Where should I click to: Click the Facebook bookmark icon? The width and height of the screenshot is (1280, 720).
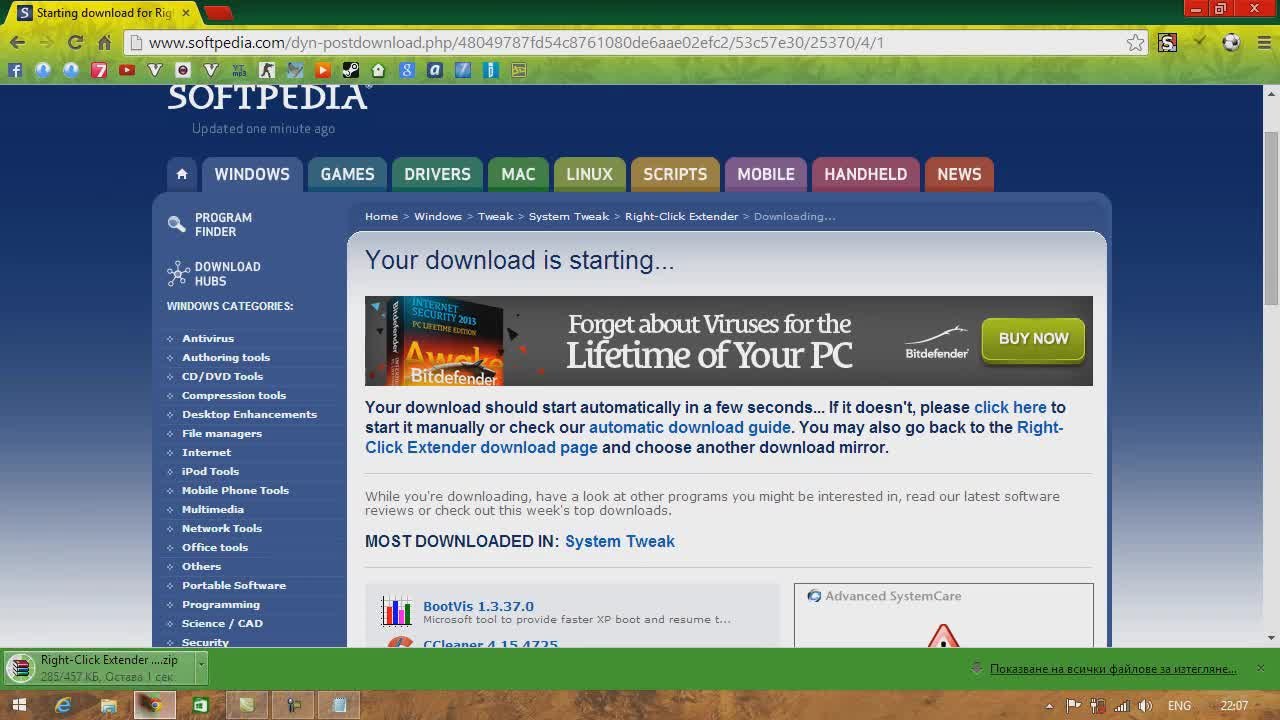pyautogui.click(x=15, y=70)
